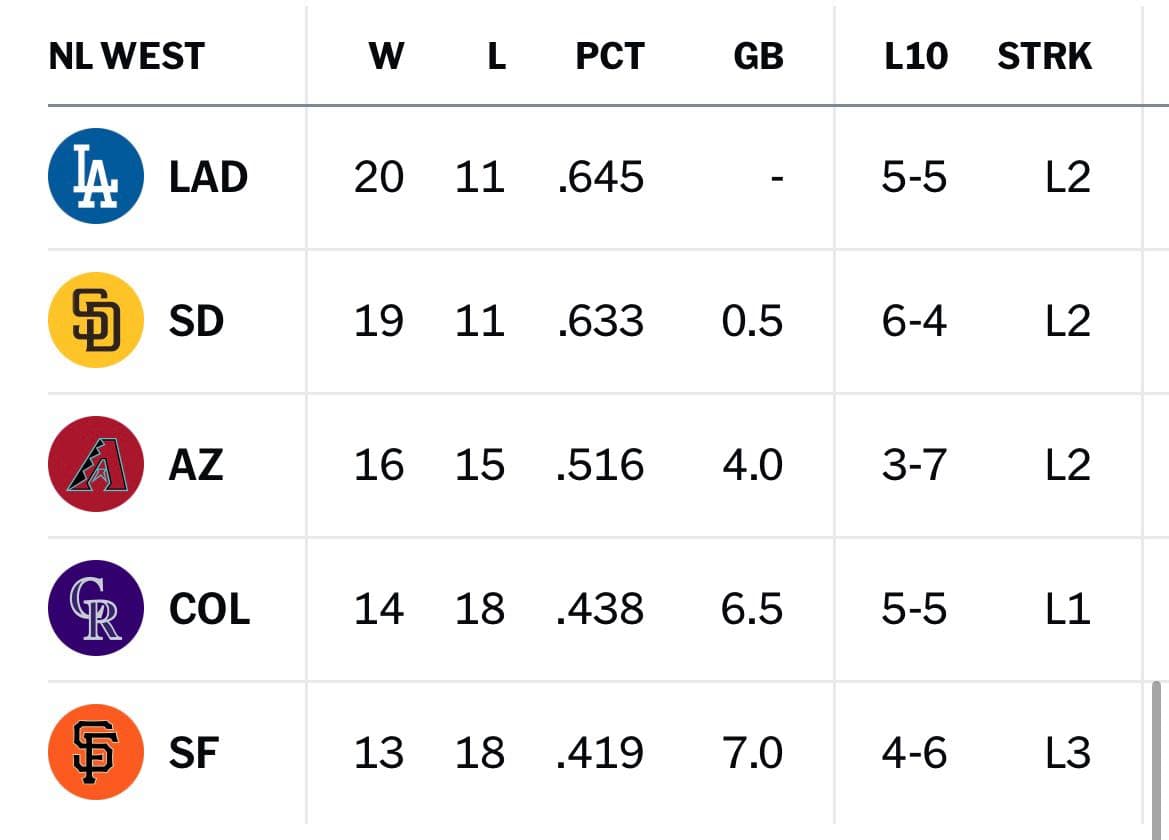The width and height of the screenshot is (1169, 840).
Task: Sort by the PCT column header
Action: (x=610, y=56)
